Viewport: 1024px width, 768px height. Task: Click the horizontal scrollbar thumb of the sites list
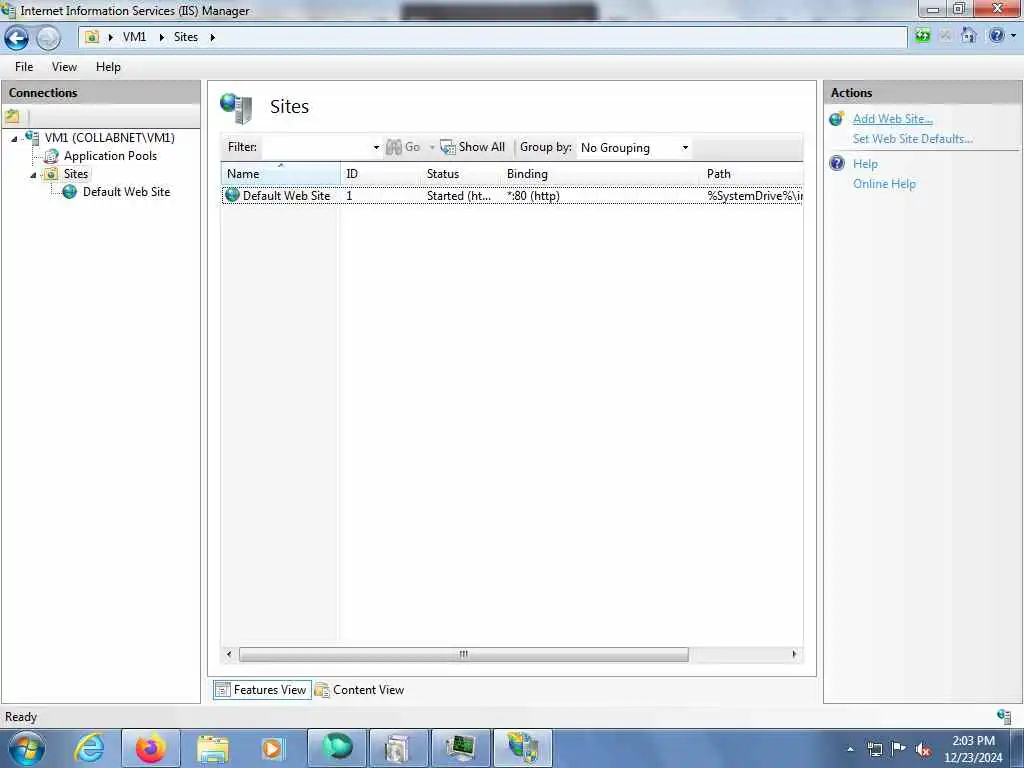pos(463,654)
